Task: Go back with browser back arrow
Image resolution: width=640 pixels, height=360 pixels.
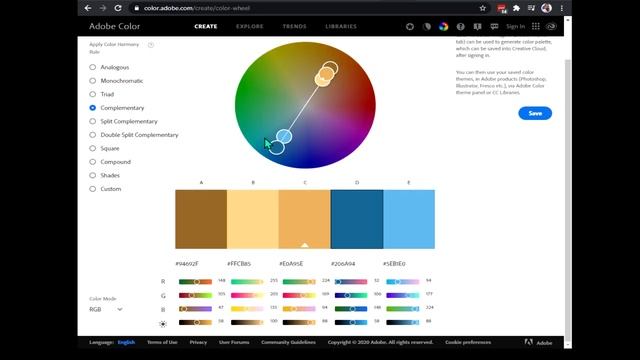Action: click(88, 8)
